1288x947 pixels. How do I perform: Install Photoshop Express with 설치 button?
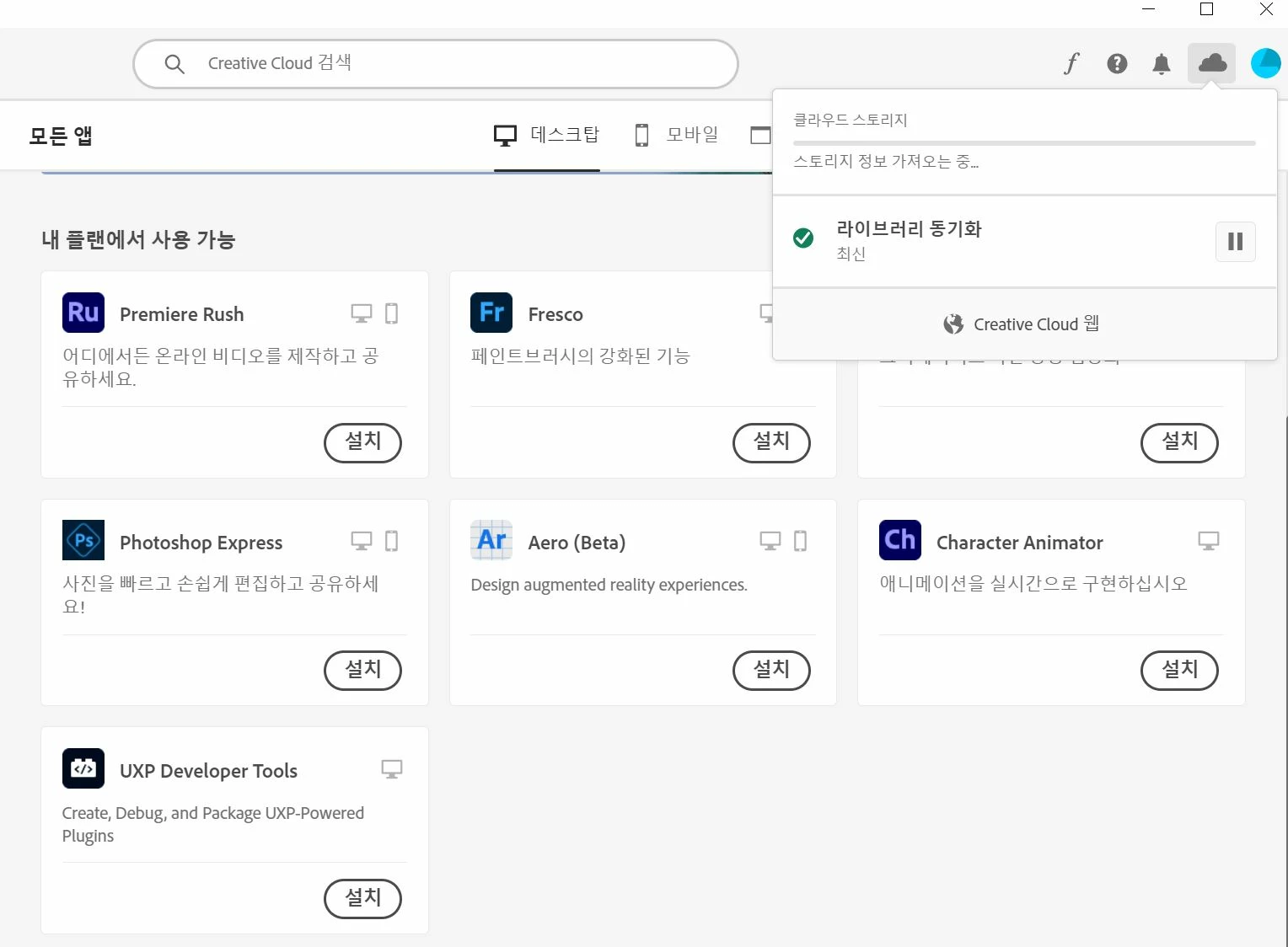click(363, 671)
